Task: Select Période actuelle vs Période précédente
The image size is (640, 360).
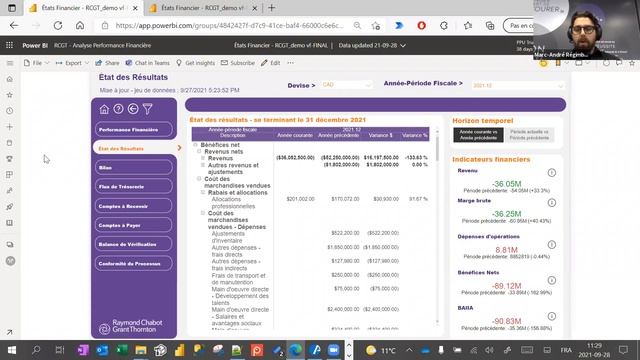Action: coord(529,135)
